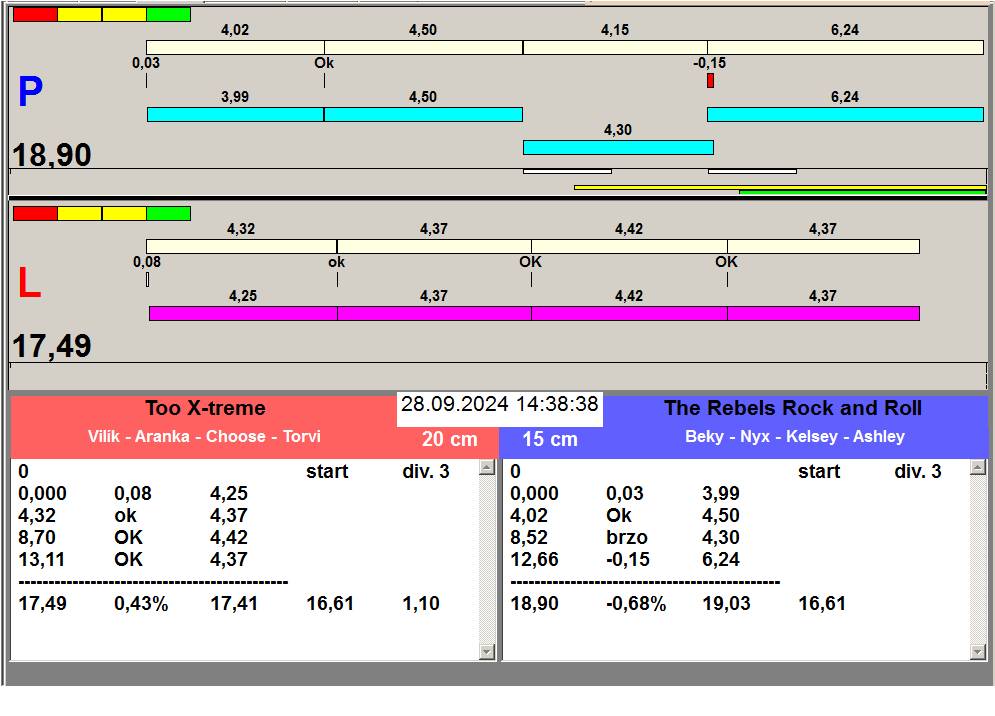Click the green start light in the L lane
The width and height of the screenshot is (995, 716).
tap(169, 213)
